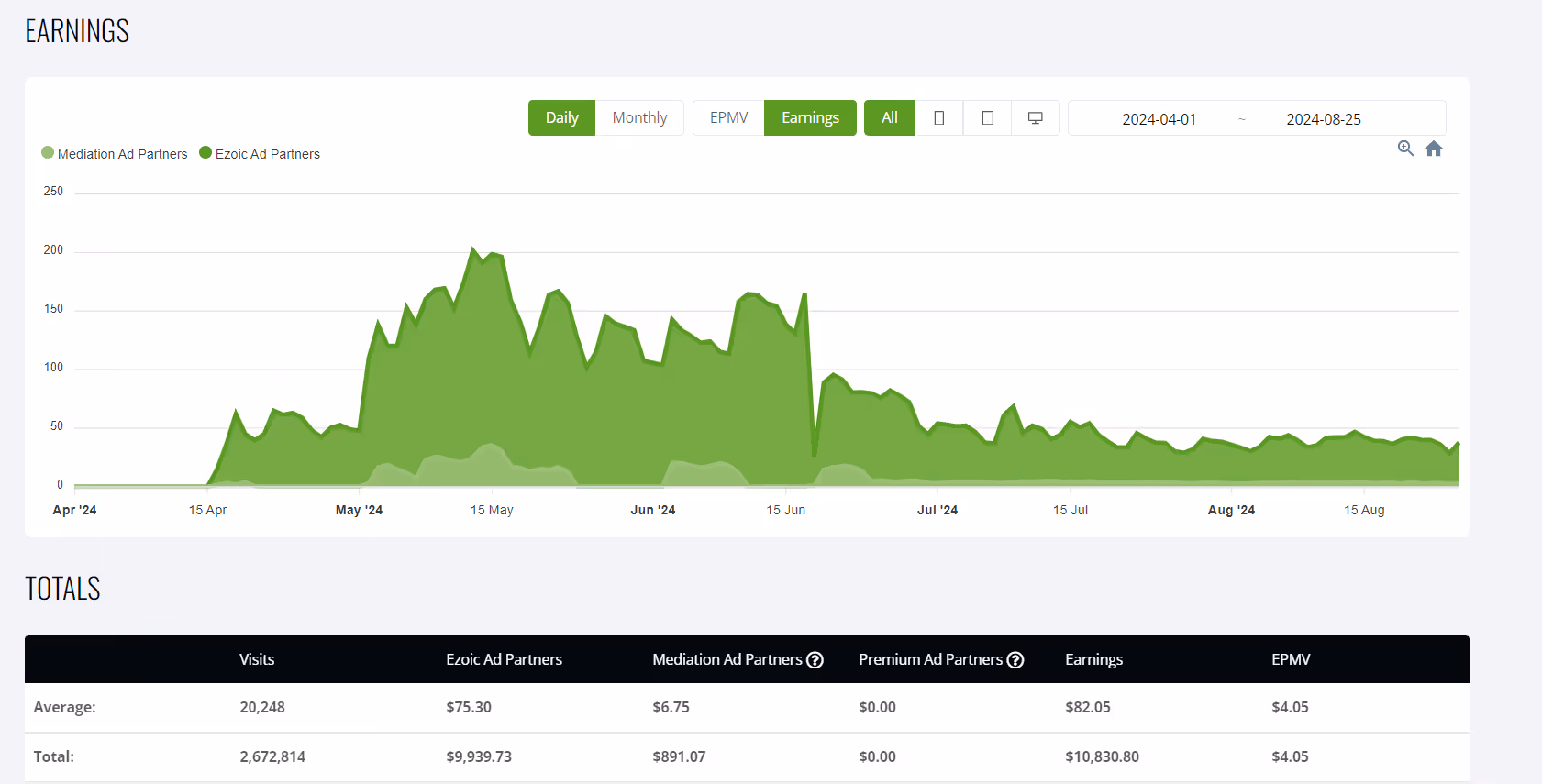Click the Ezoic Ad Partners column header
The height and width of the screenshot is (784, 1542).
click(x=505, y=659)
